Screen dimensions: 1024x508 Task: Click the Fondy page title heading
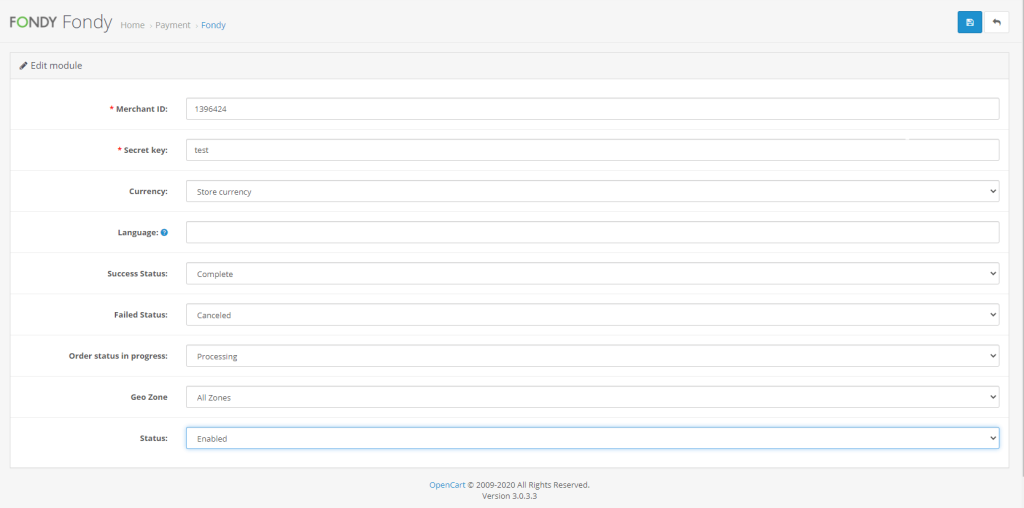coord(87,23)
